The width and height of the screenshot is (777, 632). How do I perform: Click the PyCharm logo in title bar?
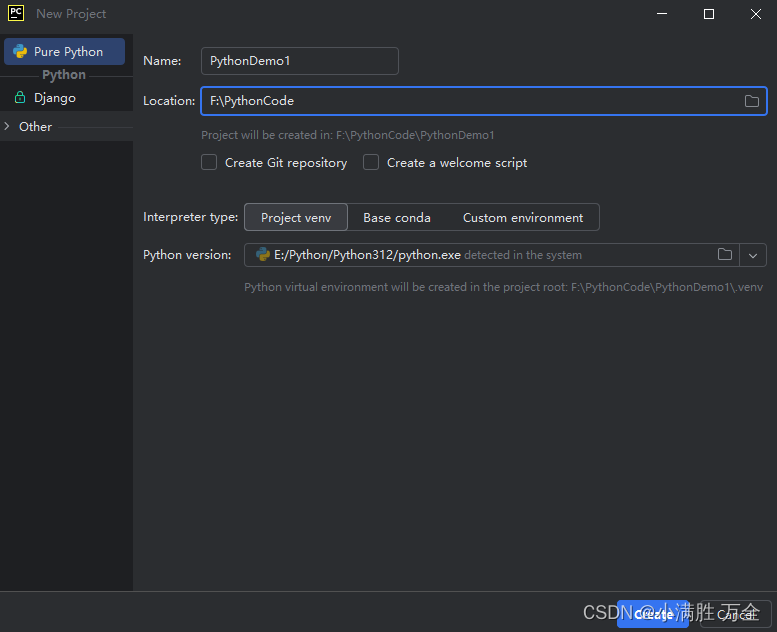pyautogui.click(x=16, y=13)
